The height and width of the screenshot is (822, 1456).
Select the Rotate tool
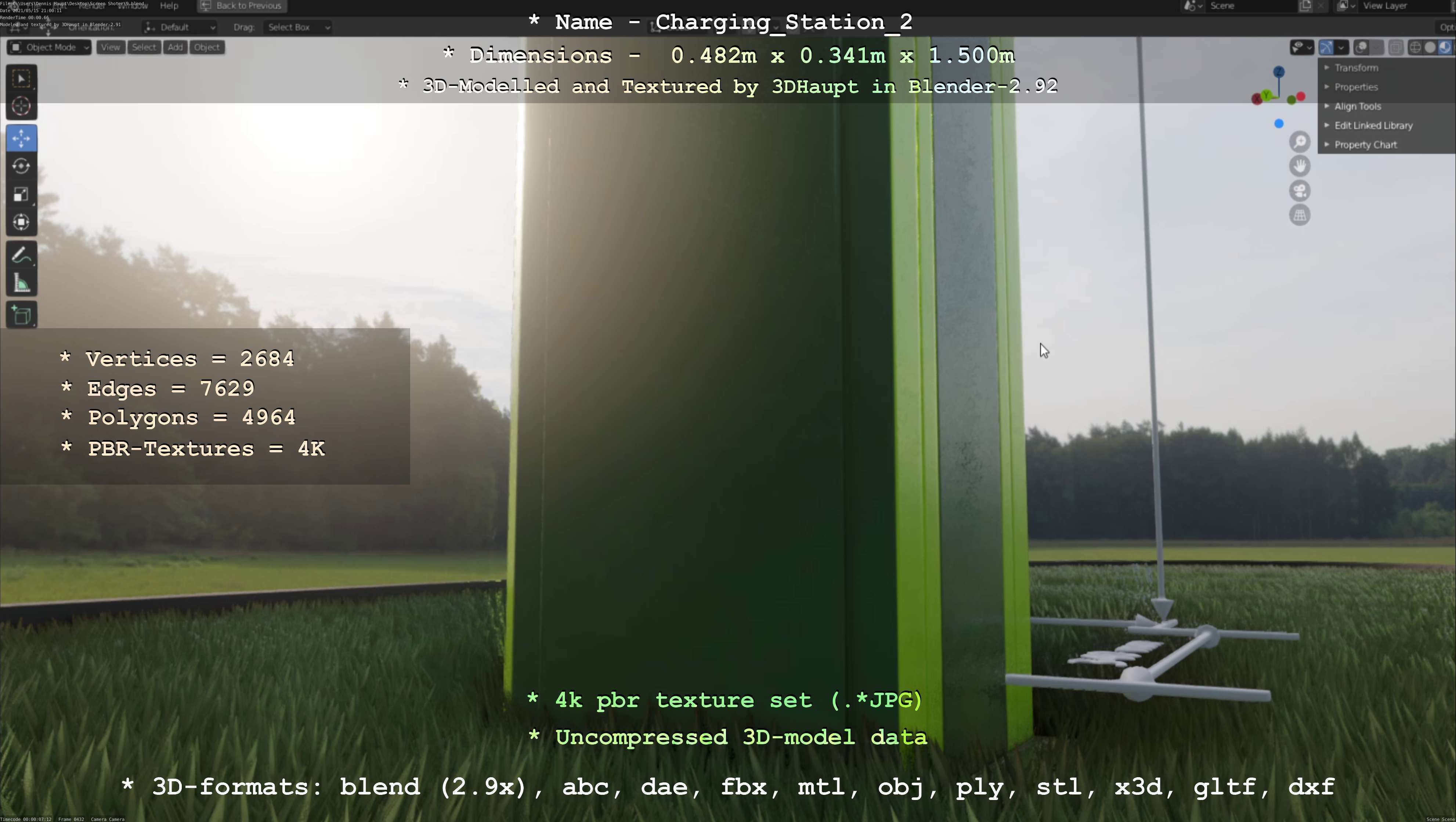click(x=21, y=166)
